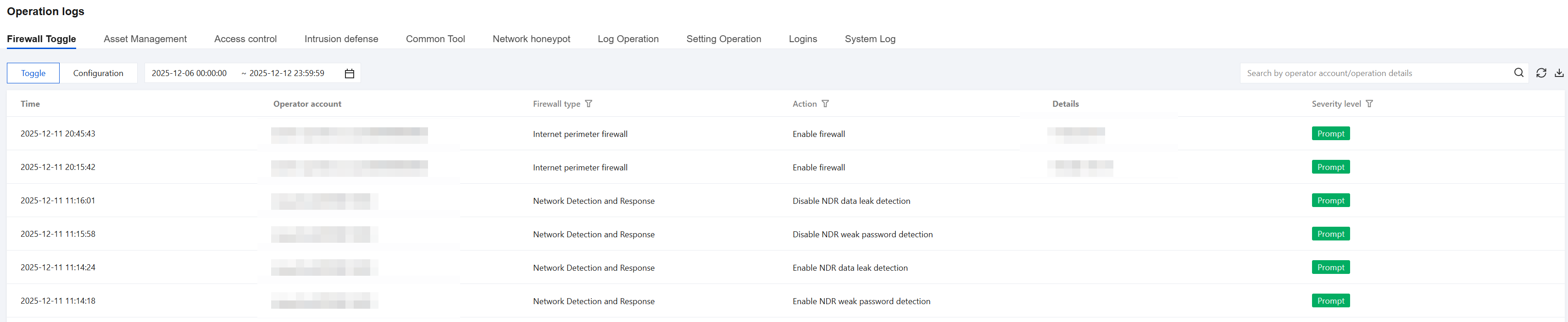Image resolution: width=1568 pixels, height=322 pixels.
Task: Switch to Intrusion defense tab
Action: pyautogui.click(x=341, y=39)
